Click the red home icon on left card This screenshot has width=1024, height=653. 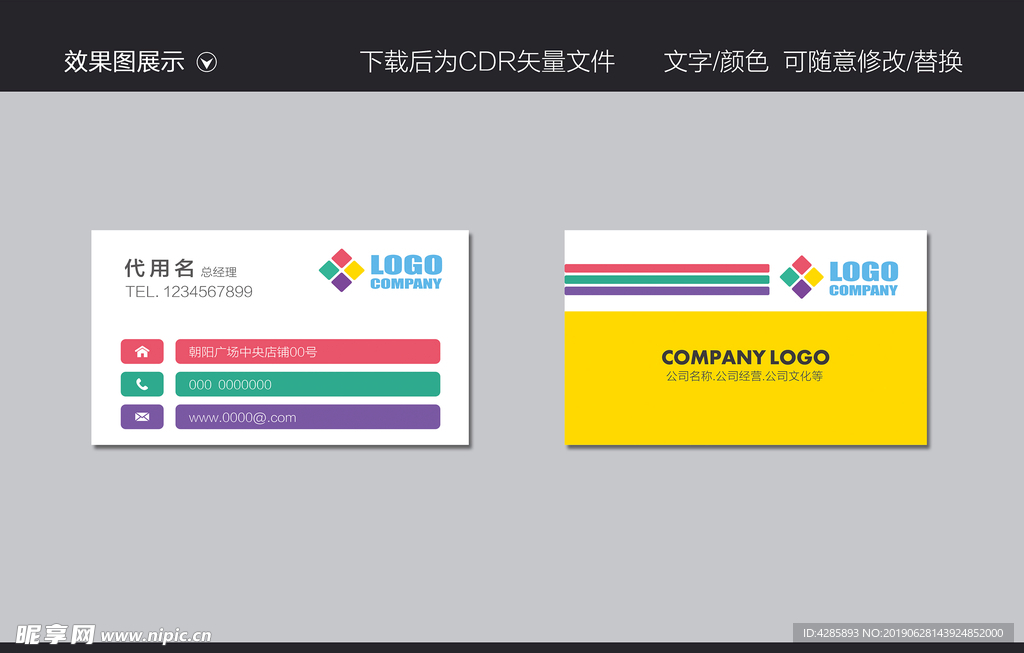142,351
